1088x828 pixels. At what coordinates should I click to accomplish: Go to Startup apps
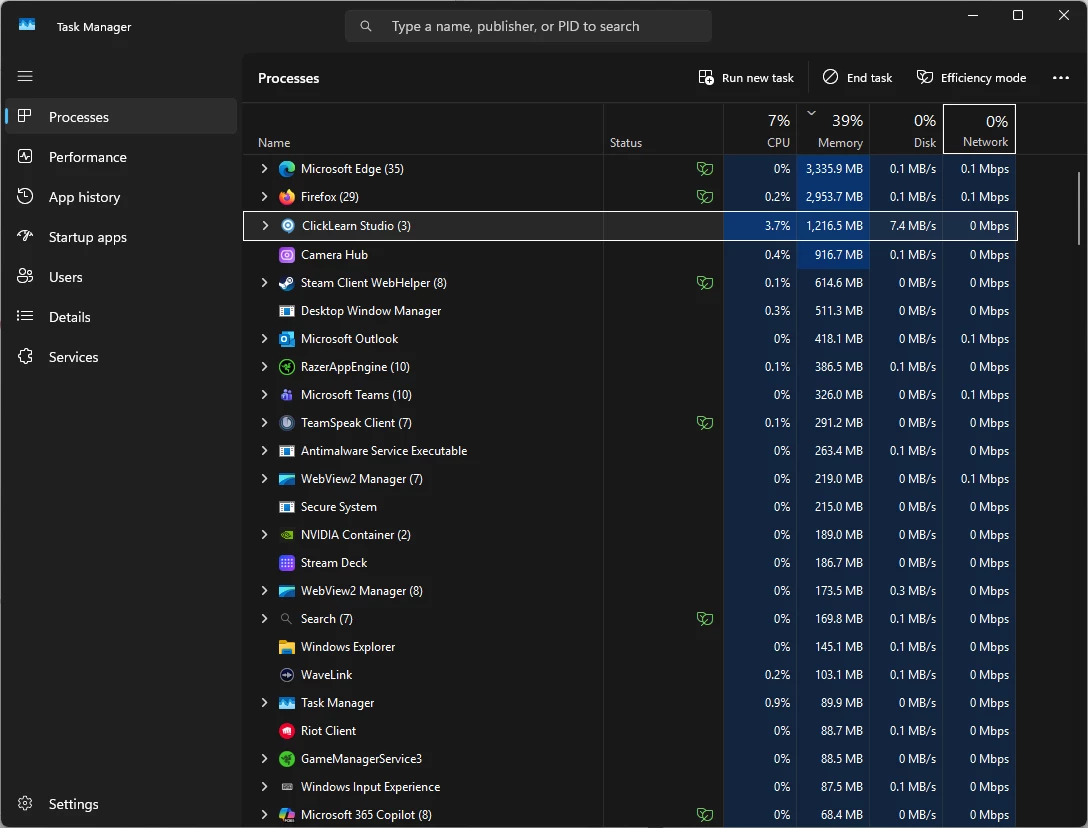coord(121,237)
